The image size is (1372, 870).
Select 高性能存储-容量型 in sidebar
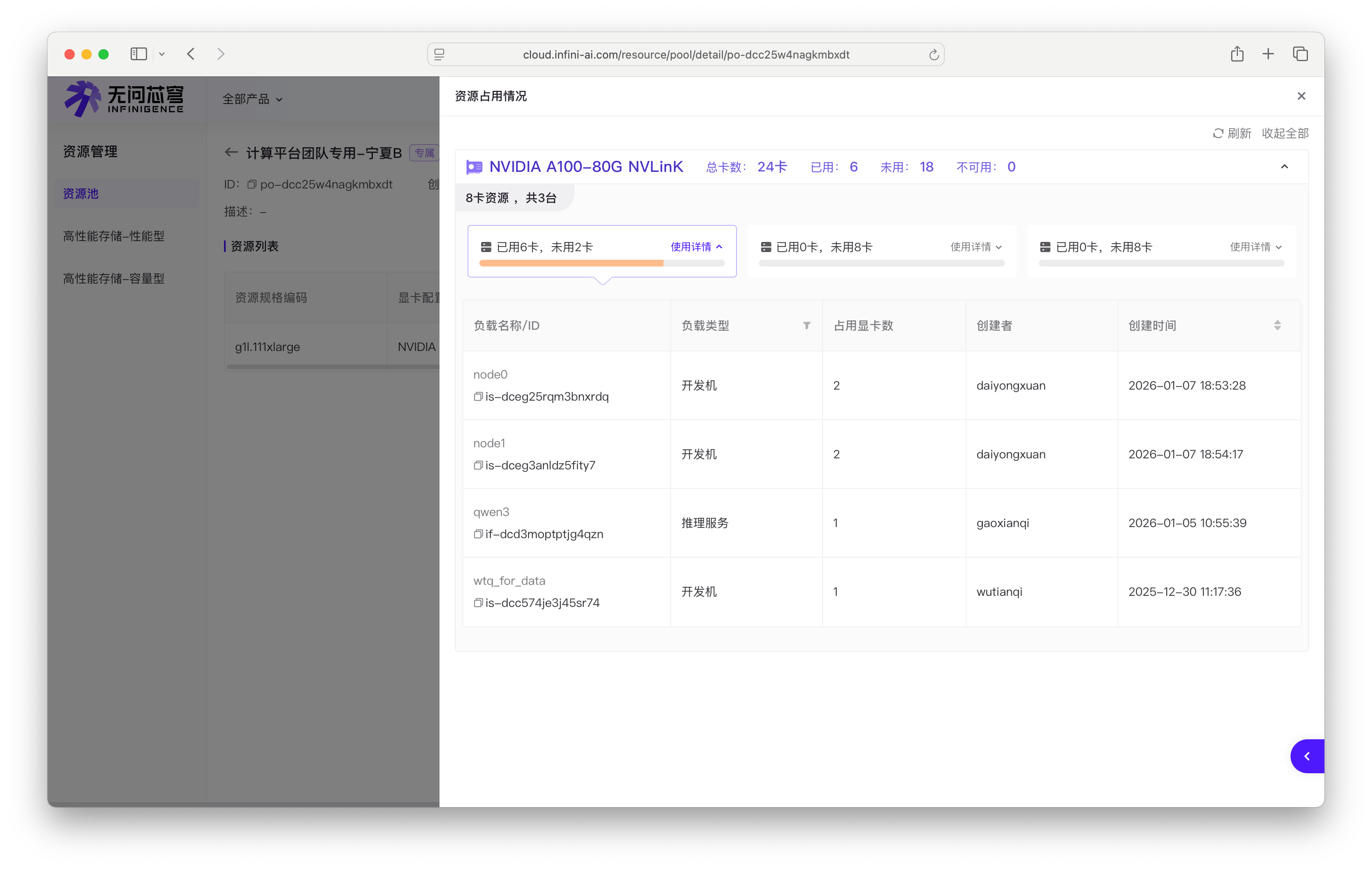click(114, 278)
